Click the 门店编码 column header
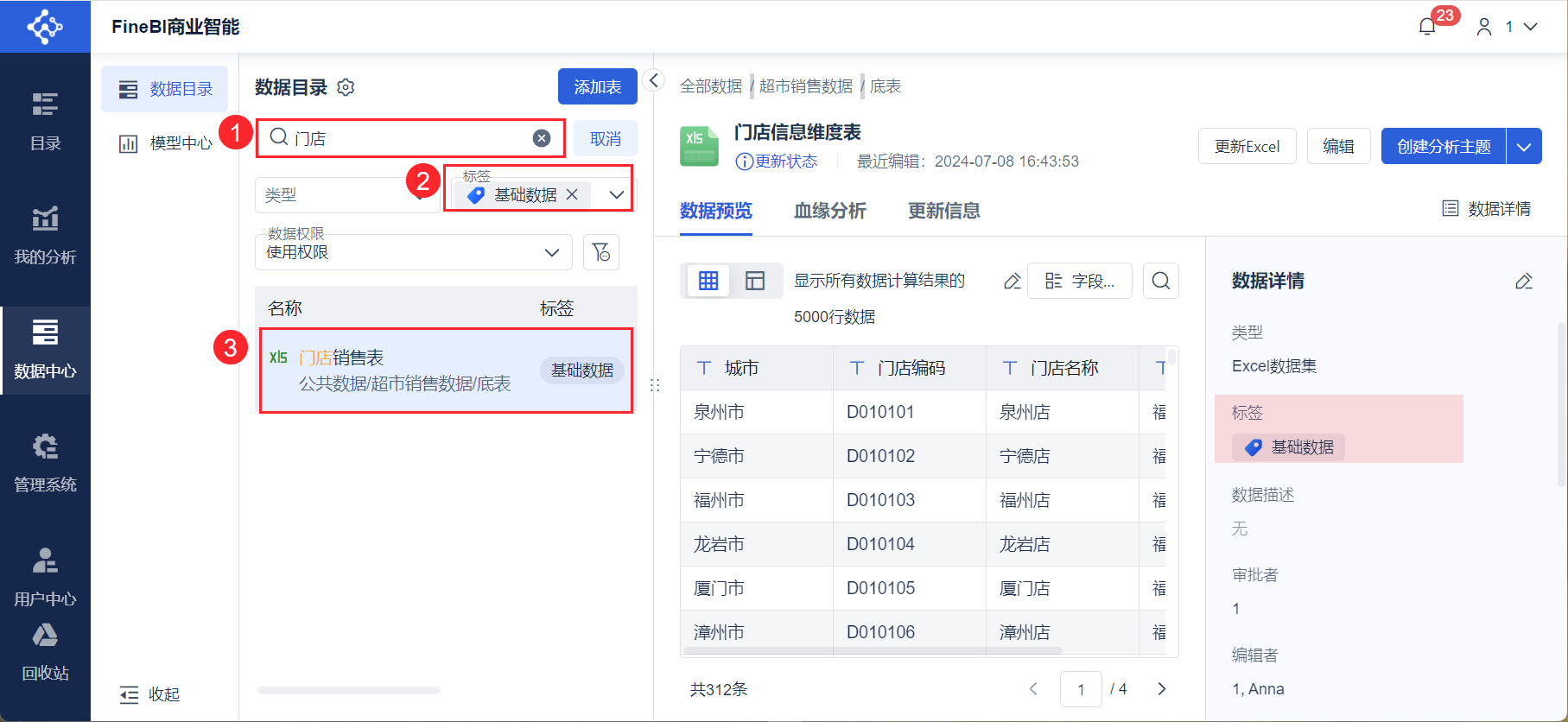The image size is (1568, 722). pyautogui.click(x=910, y=368)
